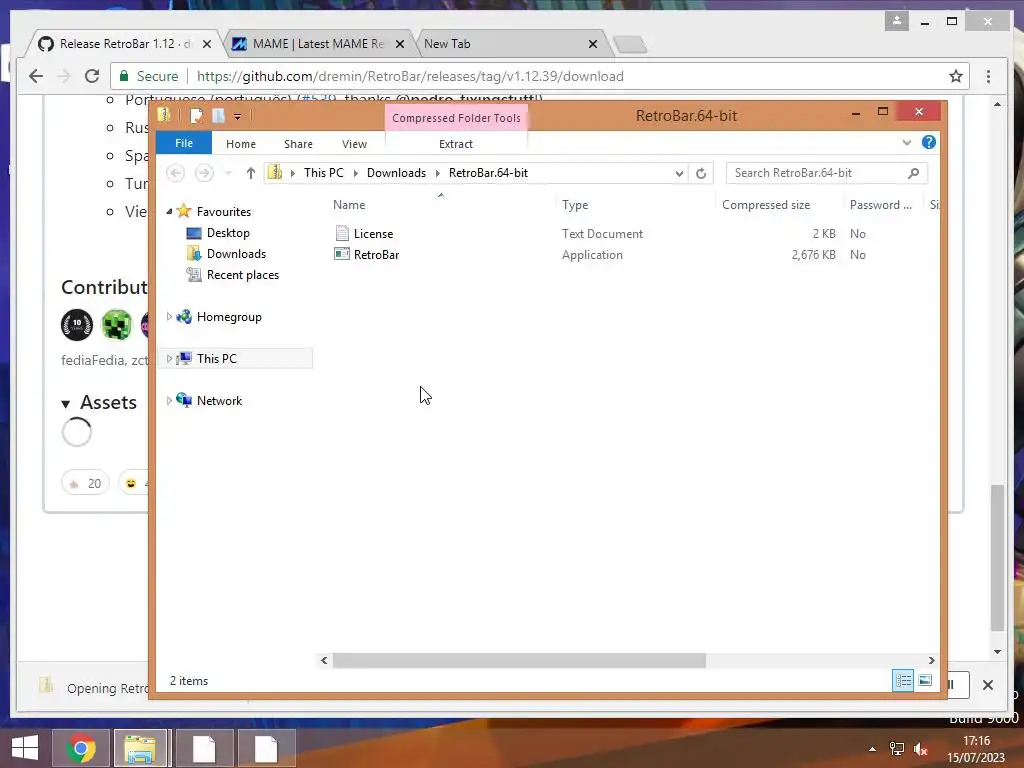1024x768 pixels.
Task: Click Chrome icon in taskbar
Action: [81, 748]
